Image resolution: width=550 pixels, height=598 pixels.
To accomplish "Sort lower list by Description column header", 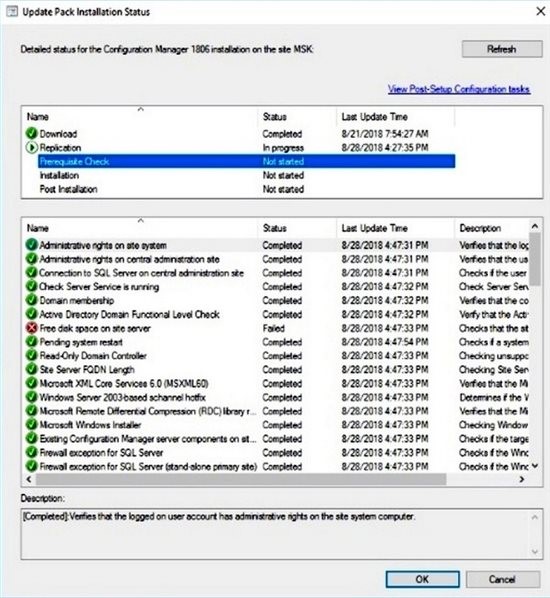I will [x=492, y=228].
